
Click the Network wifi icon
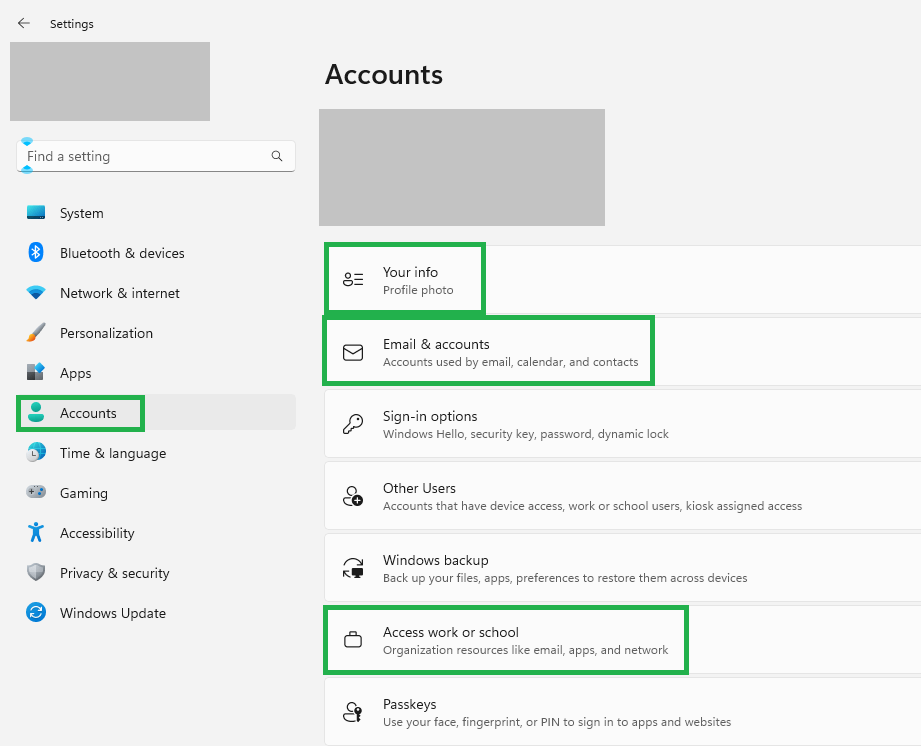click(36, 293)
